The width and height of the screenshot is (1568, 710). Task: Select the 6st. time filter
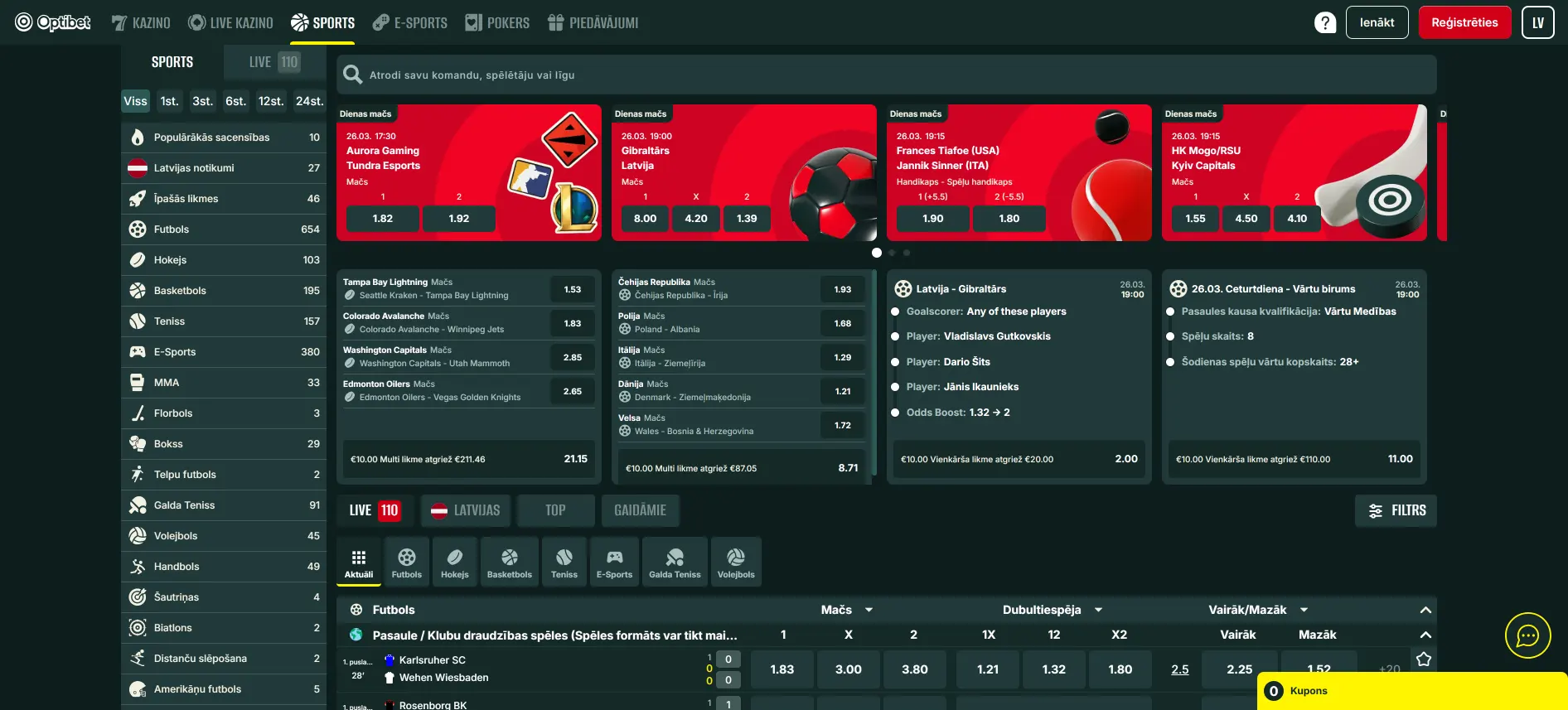pyautogui.click(x=235, y=101)
